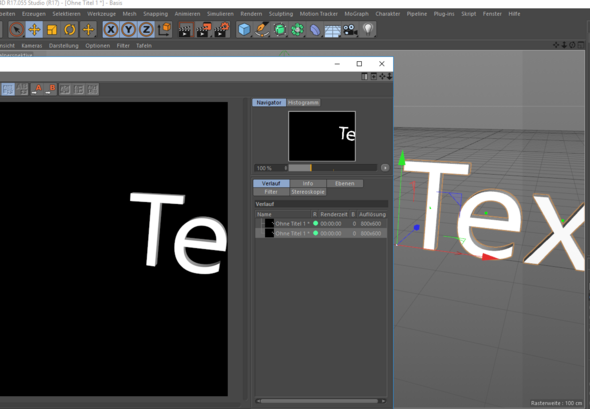Click the Renderzeit column header
This screenshot has height=409, width=590.
(x=334, y=214)
